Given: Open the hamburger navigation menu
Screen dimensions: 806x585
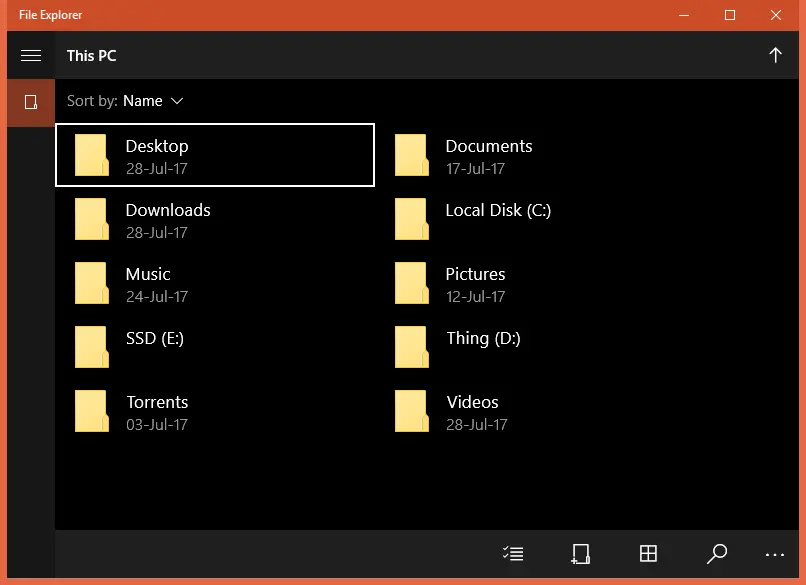Looking at the screenshot, I should click(30, 55).
